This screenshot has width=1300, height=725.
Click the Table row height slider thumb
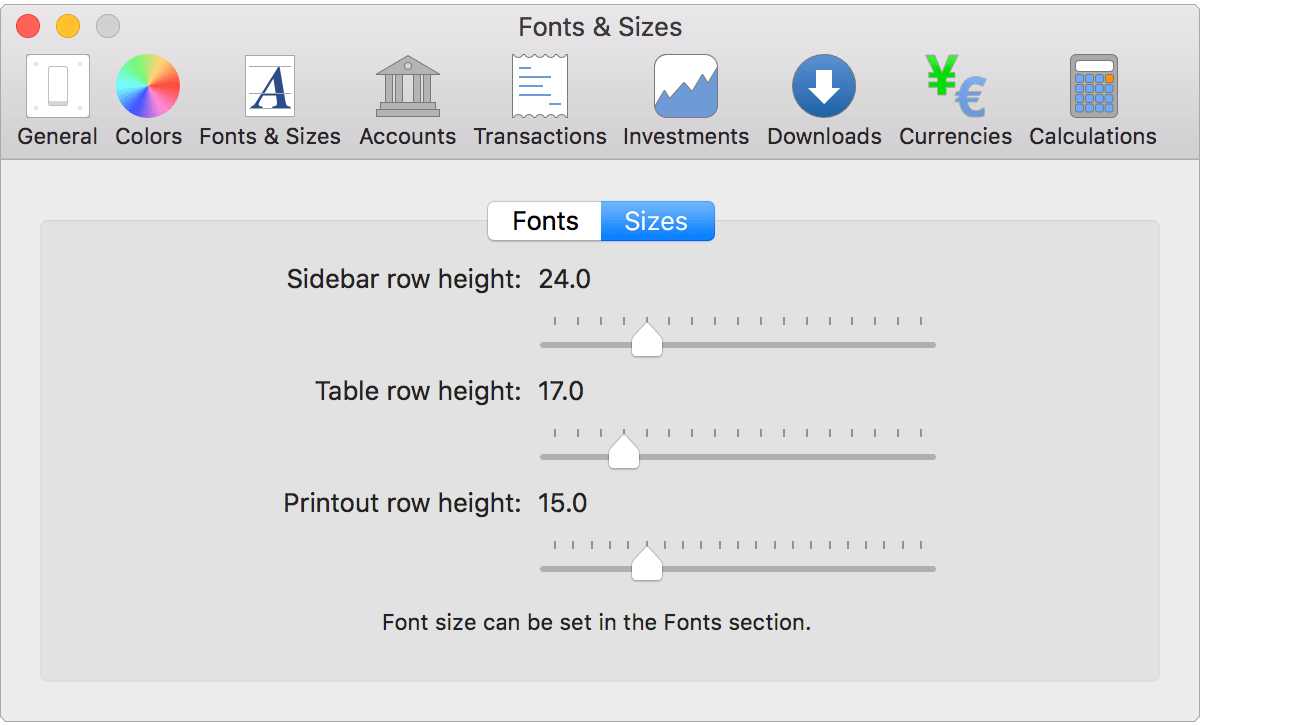point(624,452)
